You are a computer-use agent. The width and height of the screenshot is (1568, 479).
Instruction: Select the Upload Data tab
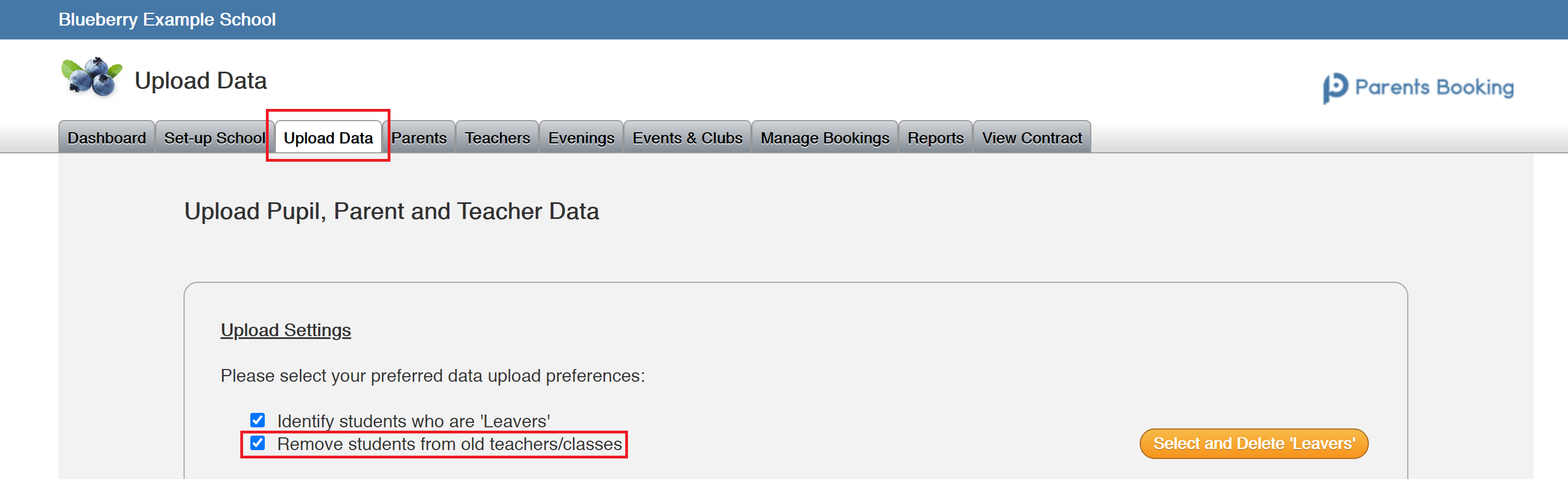coord(328,137)
